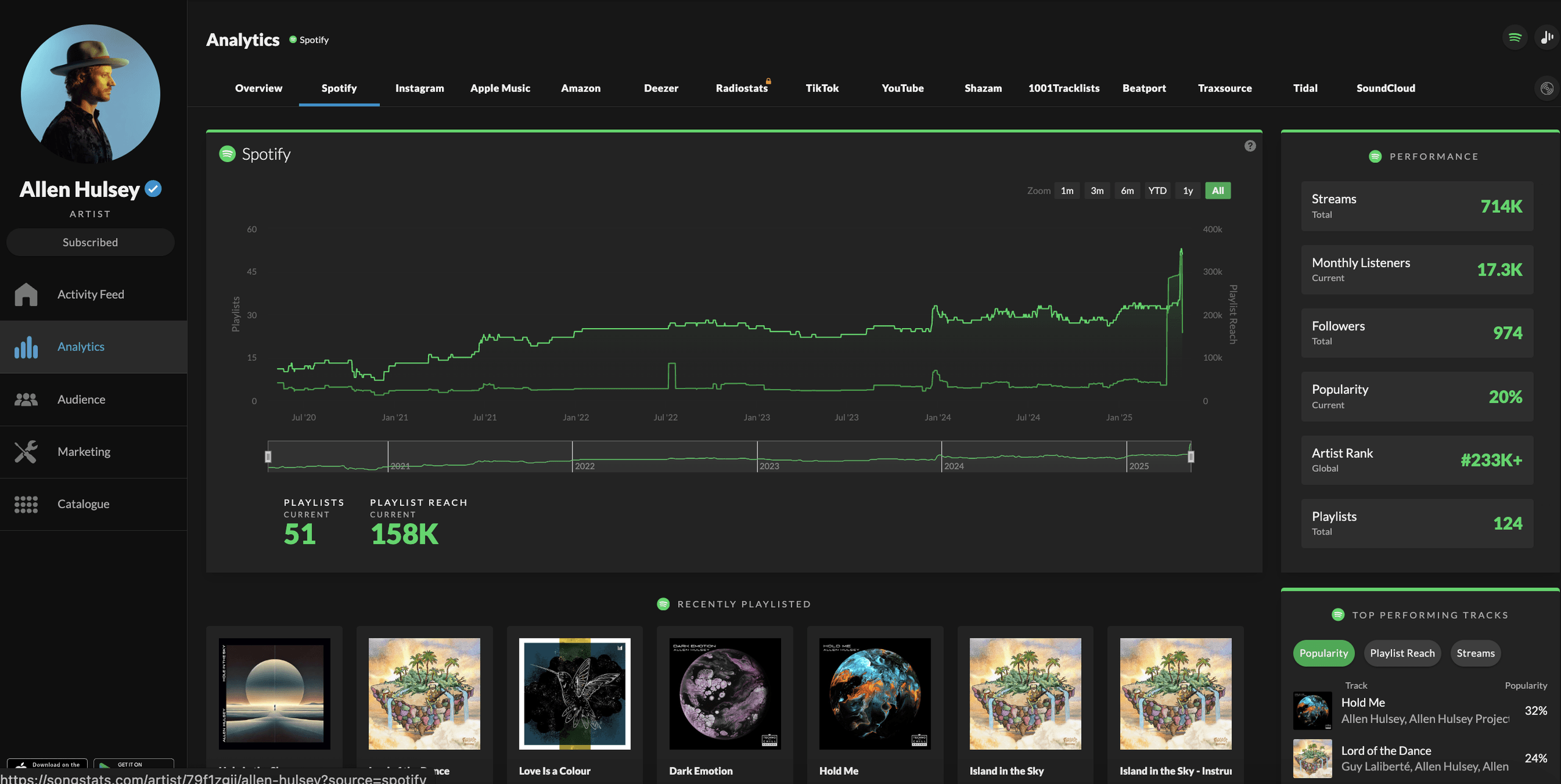The image size is (1561, 784).
Task: Click Spotify logo beside the chart title
Action: click(227, 154)
